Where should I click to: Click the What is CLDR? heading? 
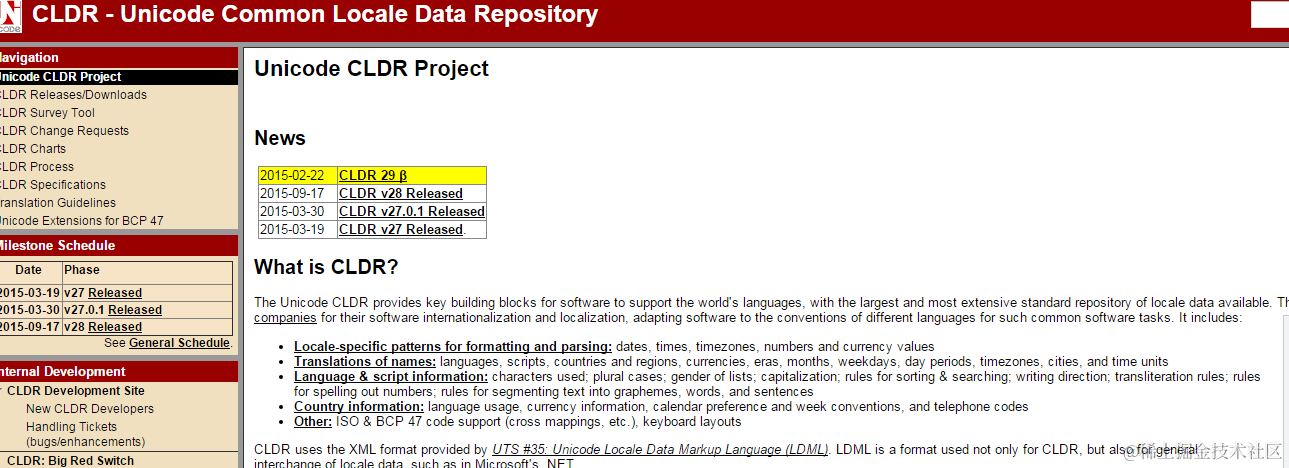tap(326, 268)
